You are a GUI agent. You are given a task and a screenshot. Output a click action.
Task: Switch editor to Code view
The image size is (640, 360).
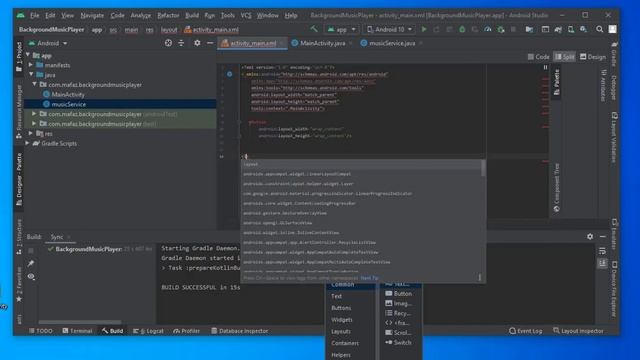[538, 57]
